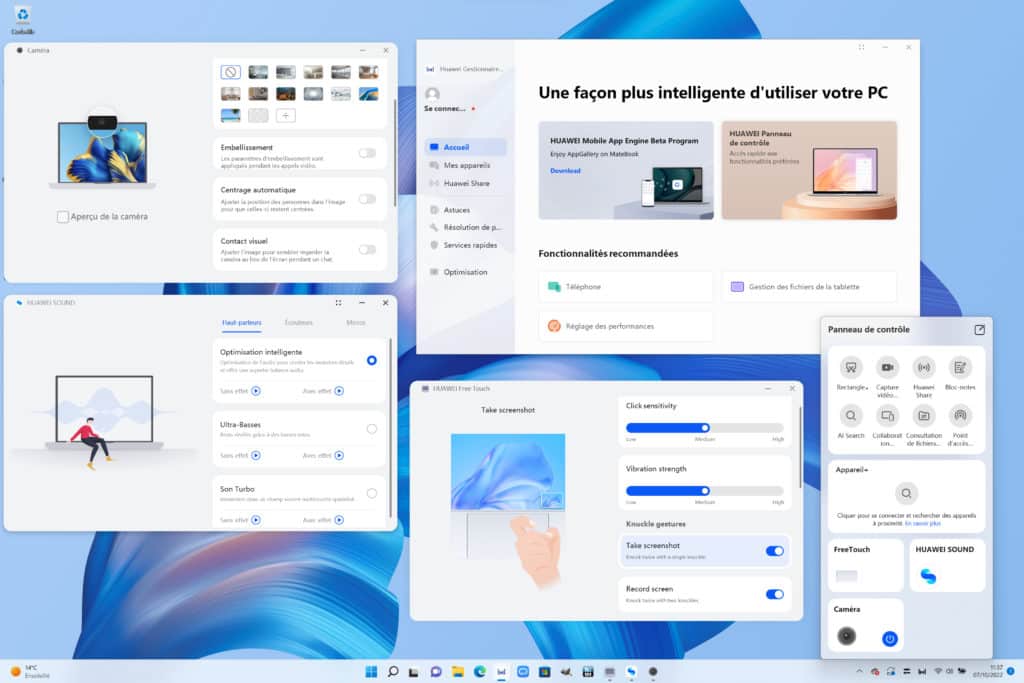Open Huawei Share in the PC Manager sidebar
Viewport: 1024px width, 683px height.
click(466, 183)
